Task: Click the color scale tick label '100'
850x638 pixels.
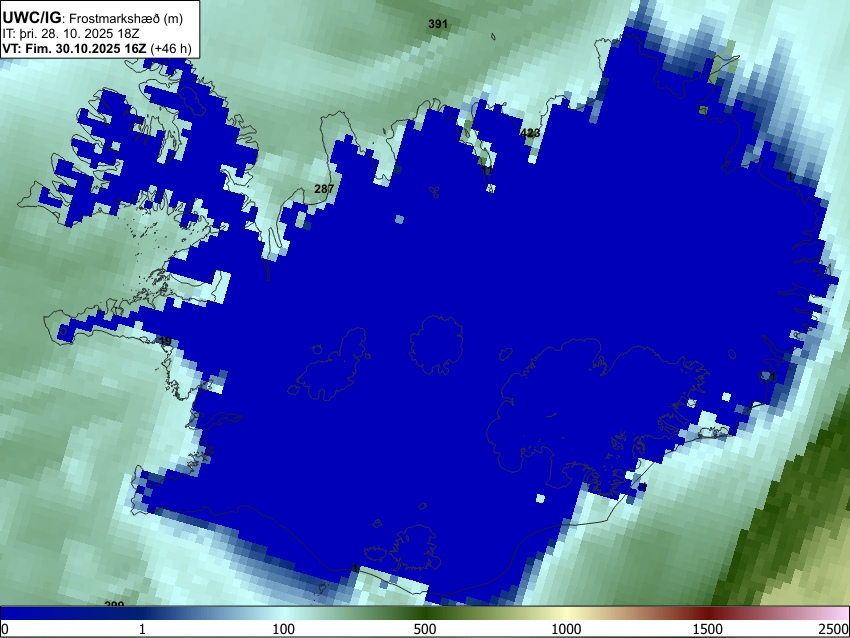Action: [284, 629]
